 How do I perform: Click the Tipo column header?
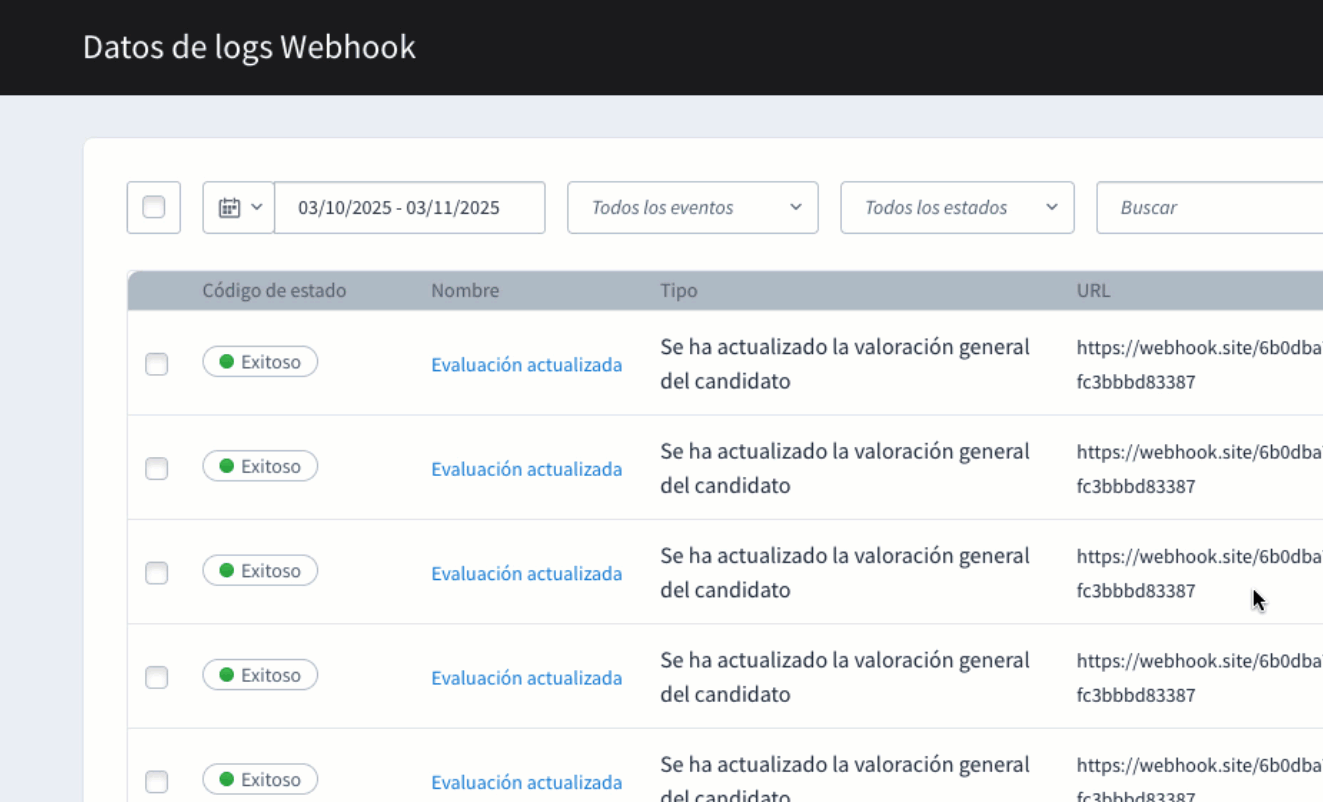680,290
